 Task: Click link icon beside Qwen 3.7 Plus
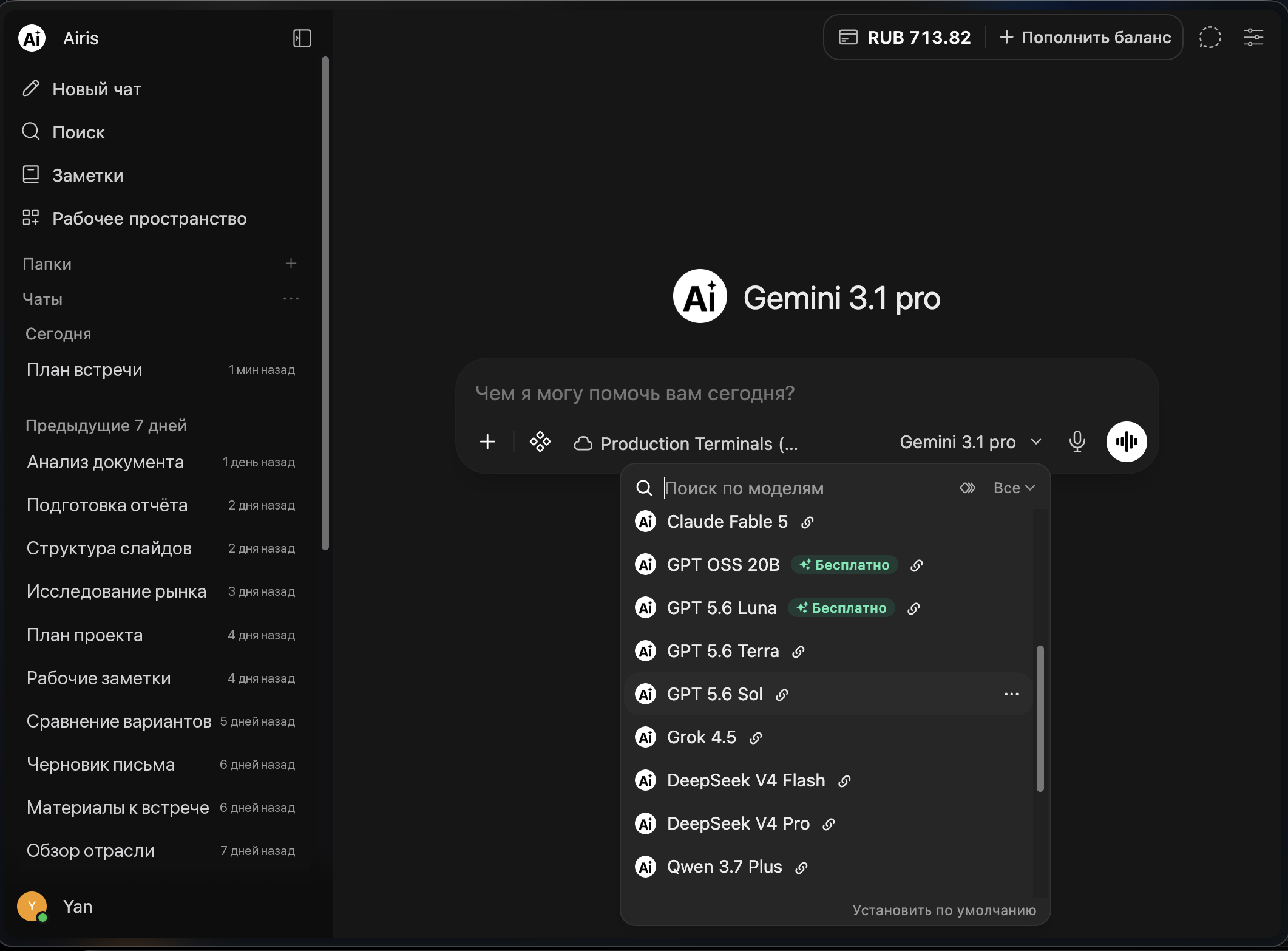801,867
